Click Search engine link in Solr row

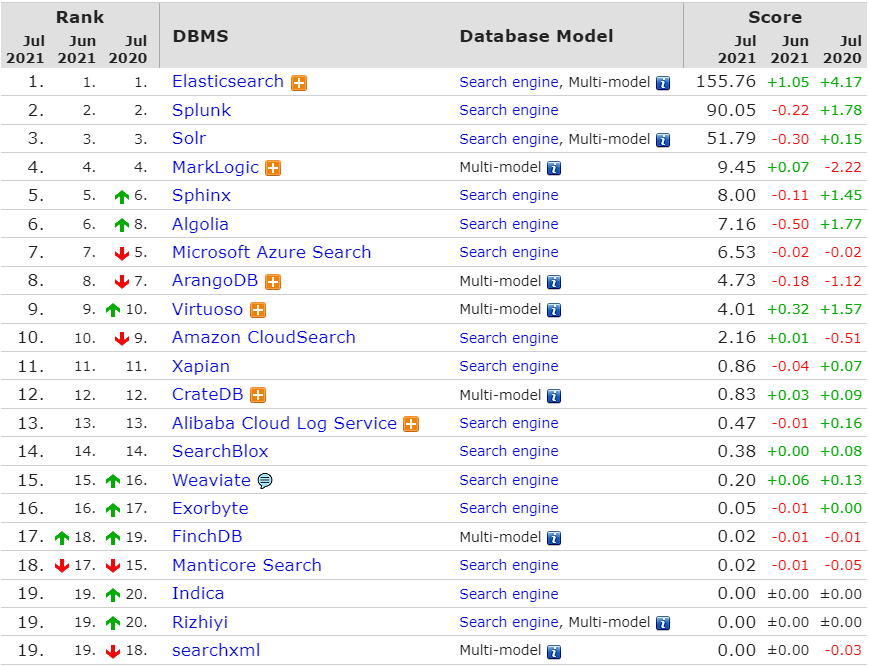coord(509,139)
